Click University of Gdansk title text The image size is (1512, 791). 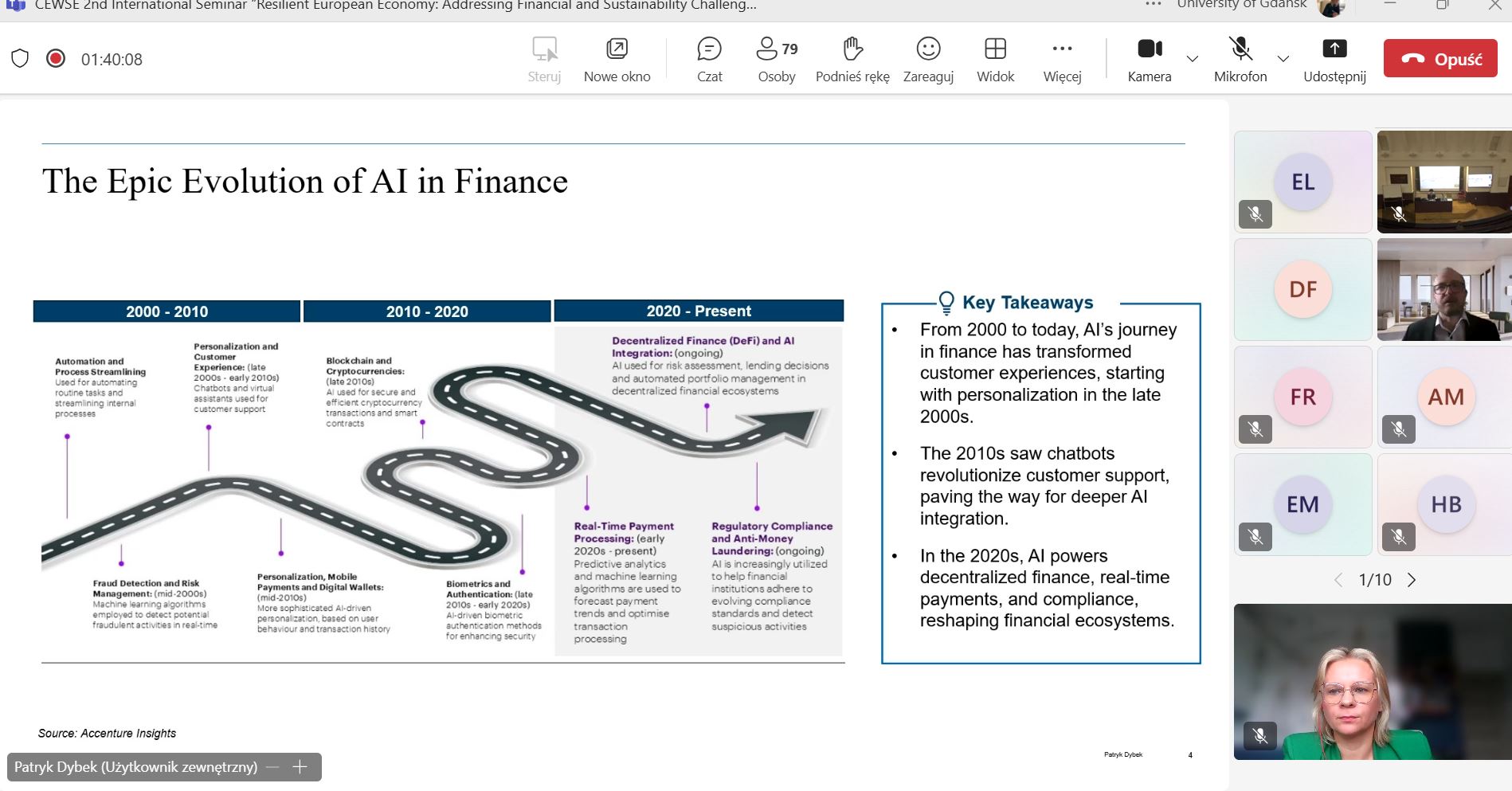point(1242,5)
